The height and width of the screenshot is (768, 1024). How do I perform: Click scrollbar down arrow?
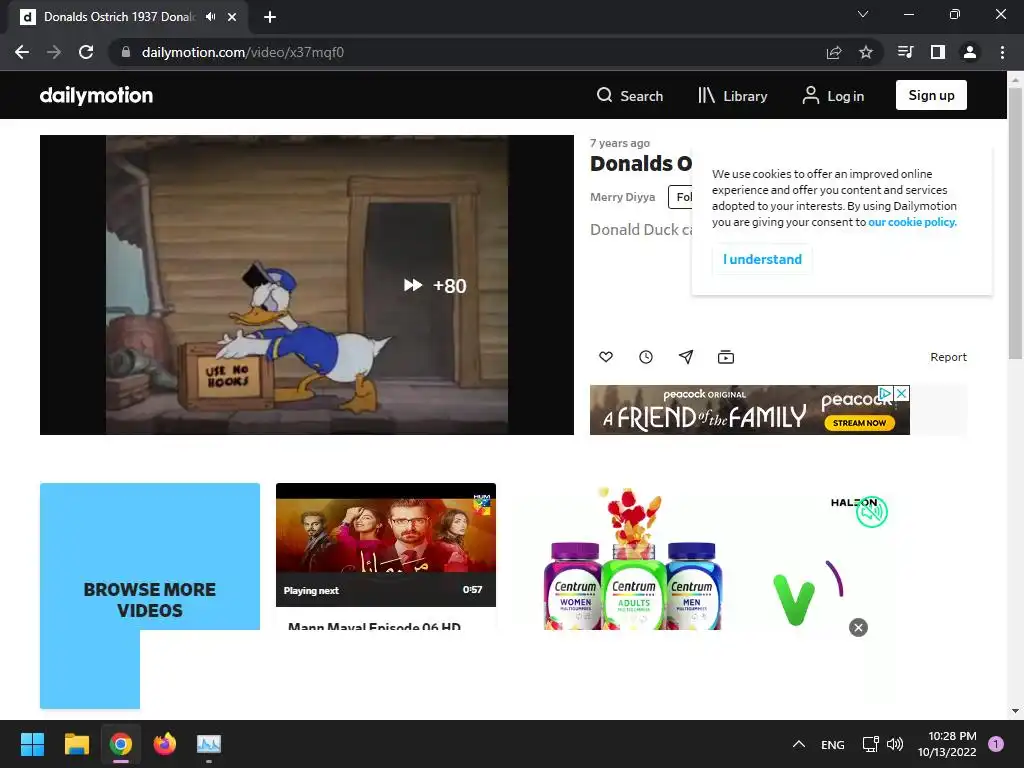tap(1015, 711)
